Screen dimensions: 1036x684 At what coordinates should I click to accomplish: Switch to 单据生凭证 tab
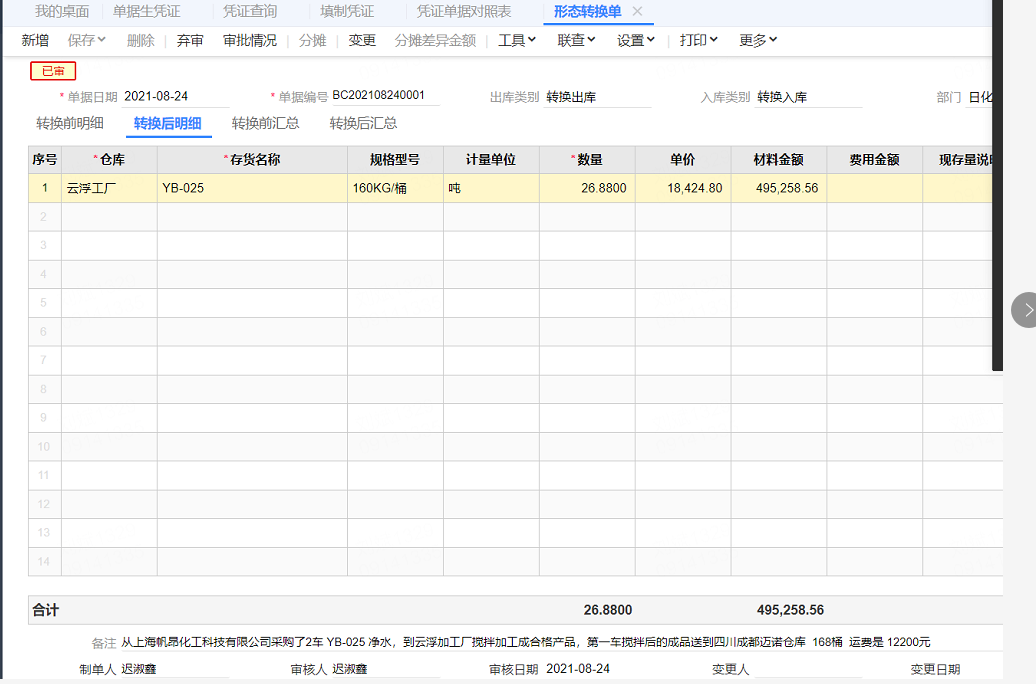(x=146, y=11)
